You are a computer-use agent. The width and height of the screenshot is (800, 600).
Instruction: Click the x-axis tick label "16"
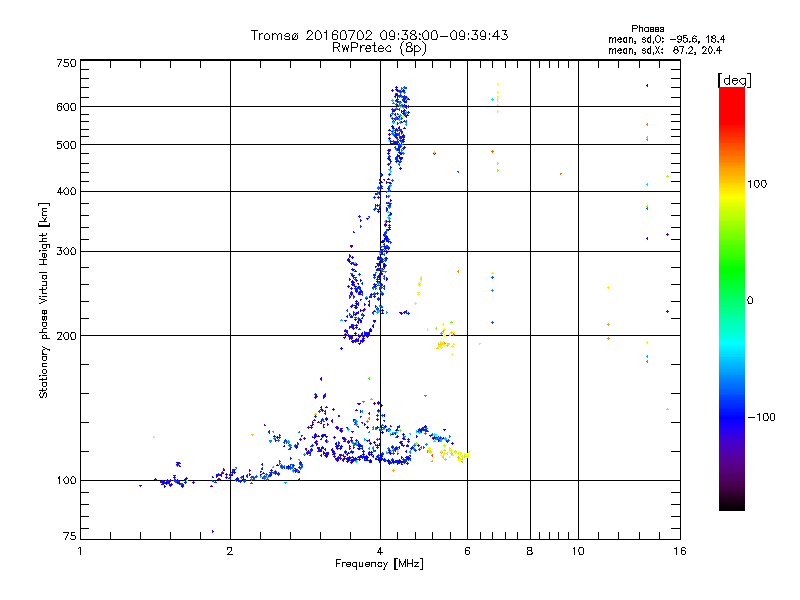(680, 551)
